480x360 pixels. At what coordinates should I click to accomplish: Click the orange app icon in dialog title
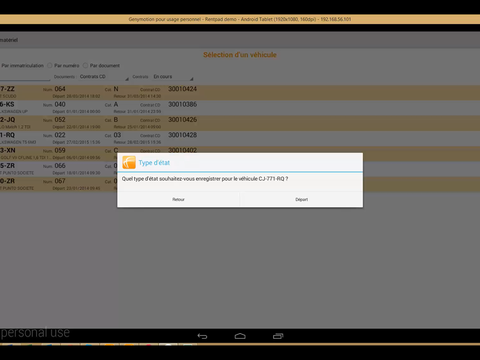point(129,162)
